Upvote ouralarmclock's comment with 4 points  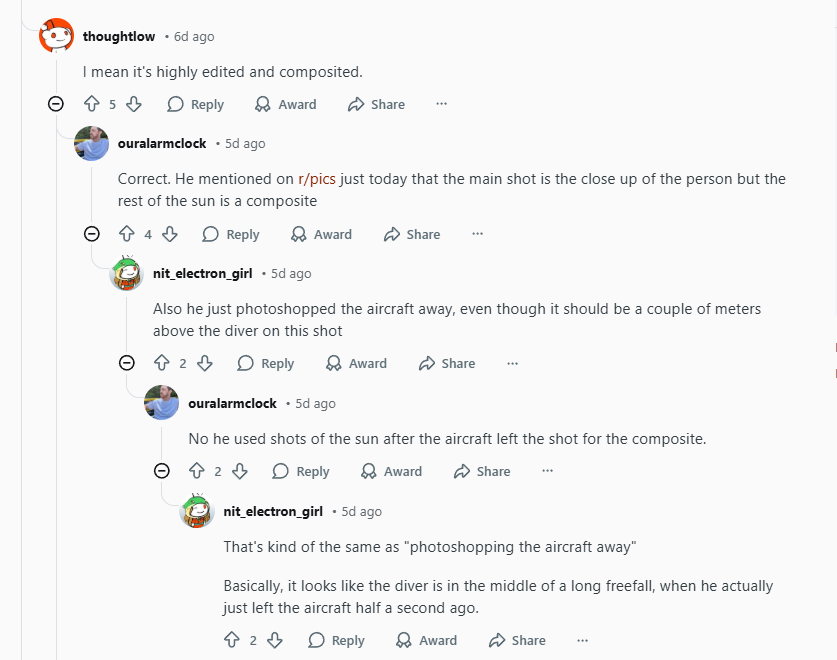point(127,234)
